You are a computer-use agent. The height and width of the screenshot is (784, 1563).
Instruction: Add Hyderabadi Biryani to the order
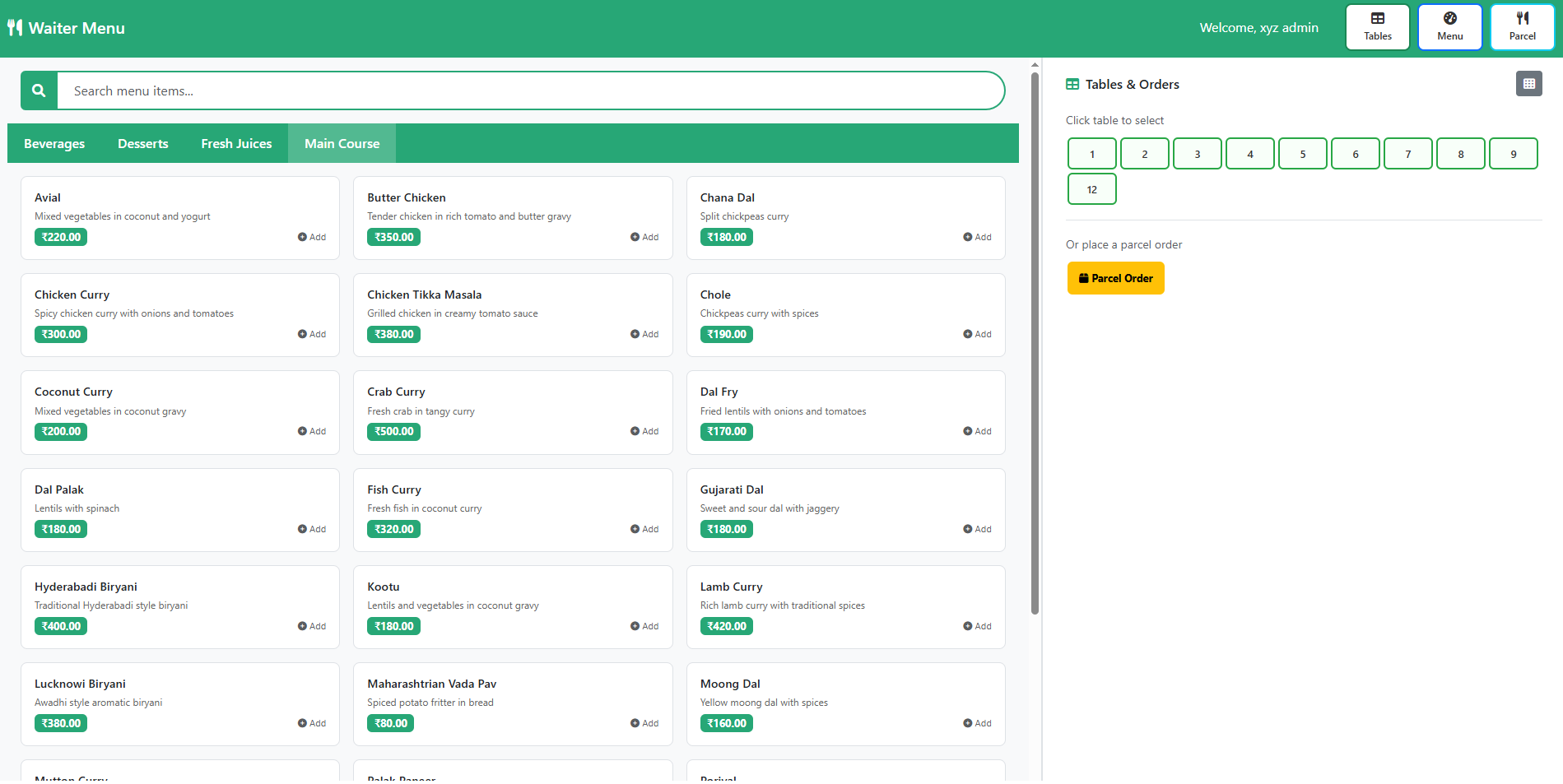pos(313,626)
